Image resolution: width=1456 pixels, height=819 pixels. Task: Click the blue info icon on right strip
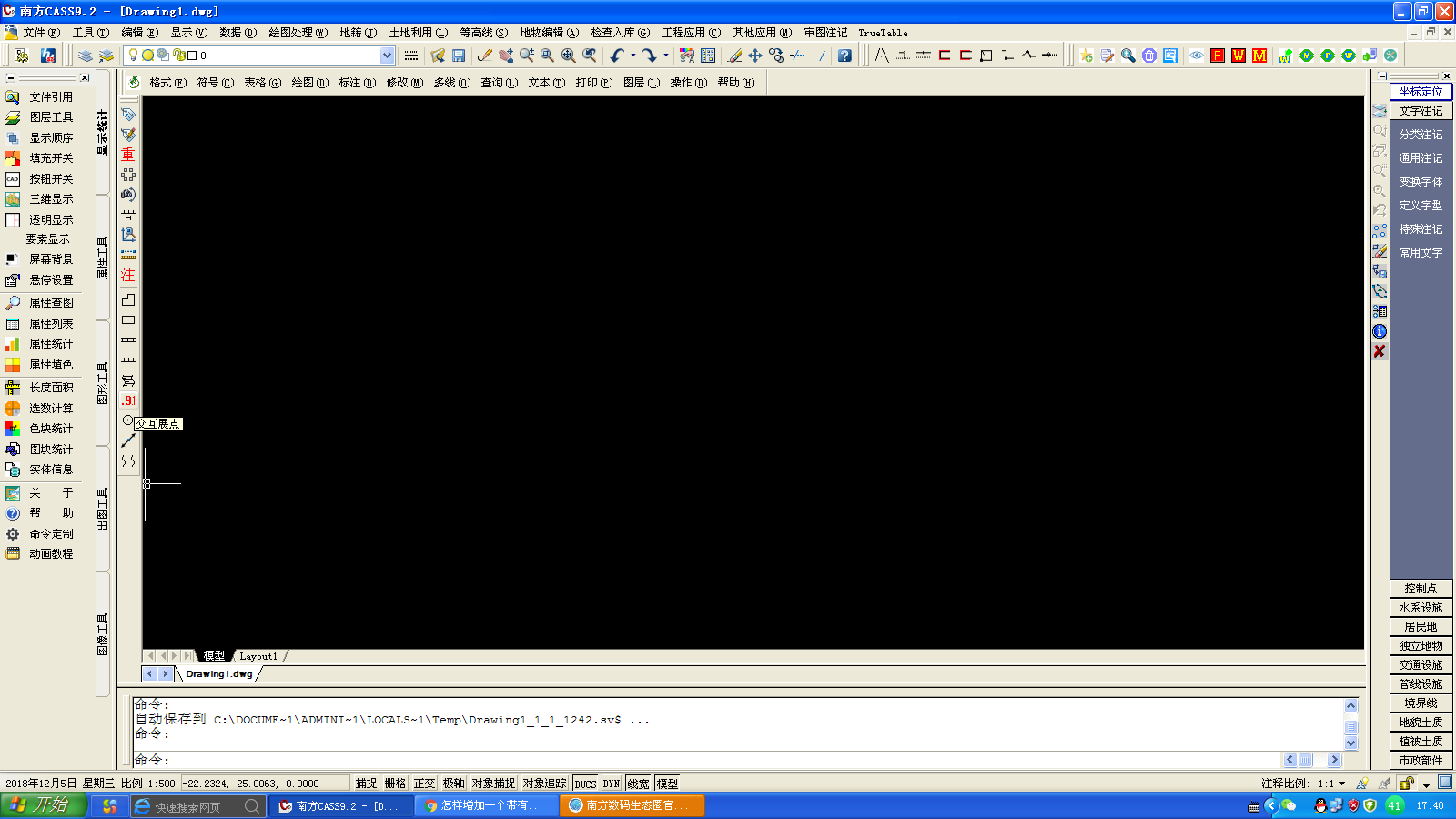1380,331
